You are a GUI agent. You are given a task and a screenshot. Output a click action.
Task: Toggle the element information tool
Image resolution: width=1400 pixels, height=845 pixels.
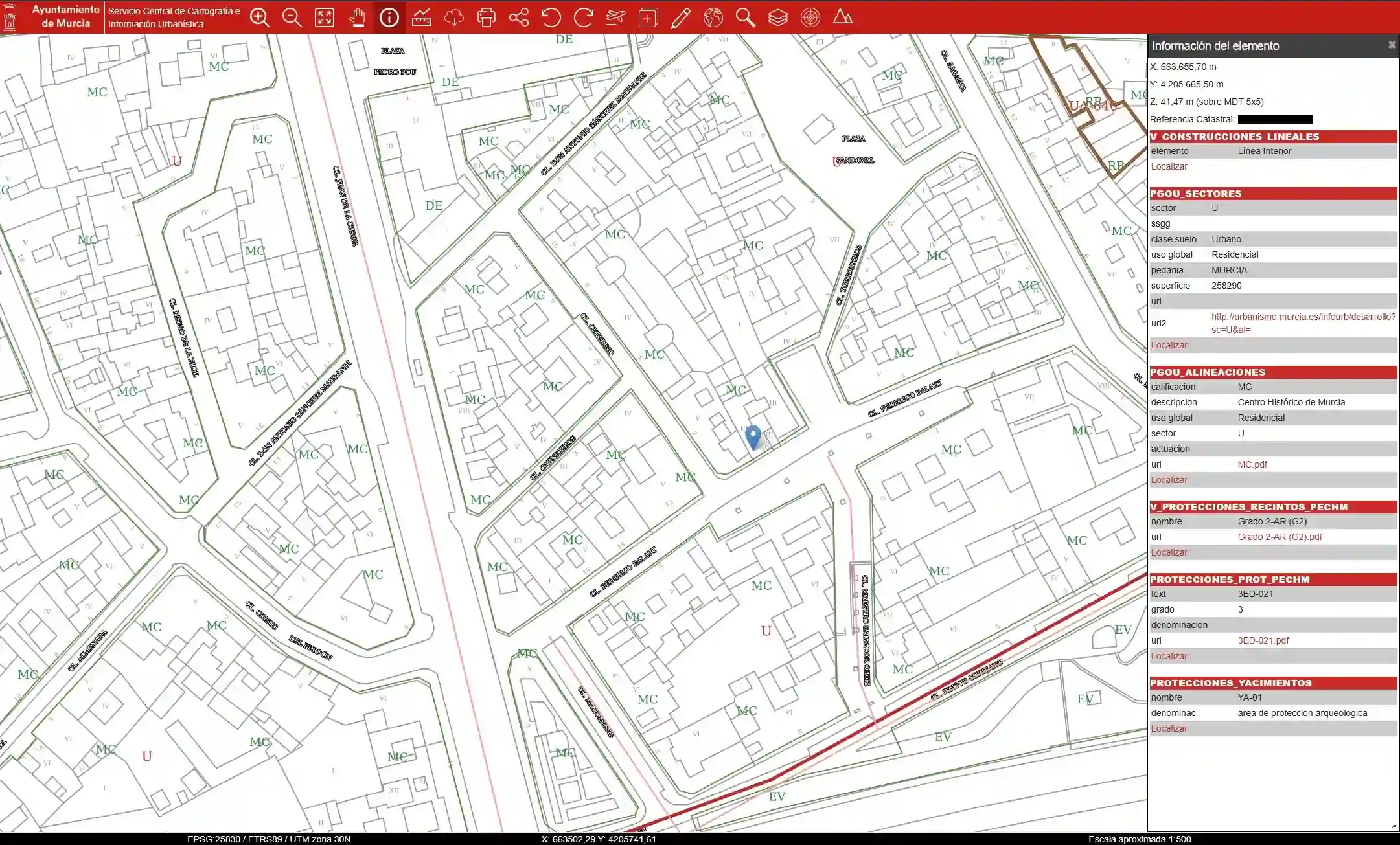pyautogui.click(x=389, y=17)
